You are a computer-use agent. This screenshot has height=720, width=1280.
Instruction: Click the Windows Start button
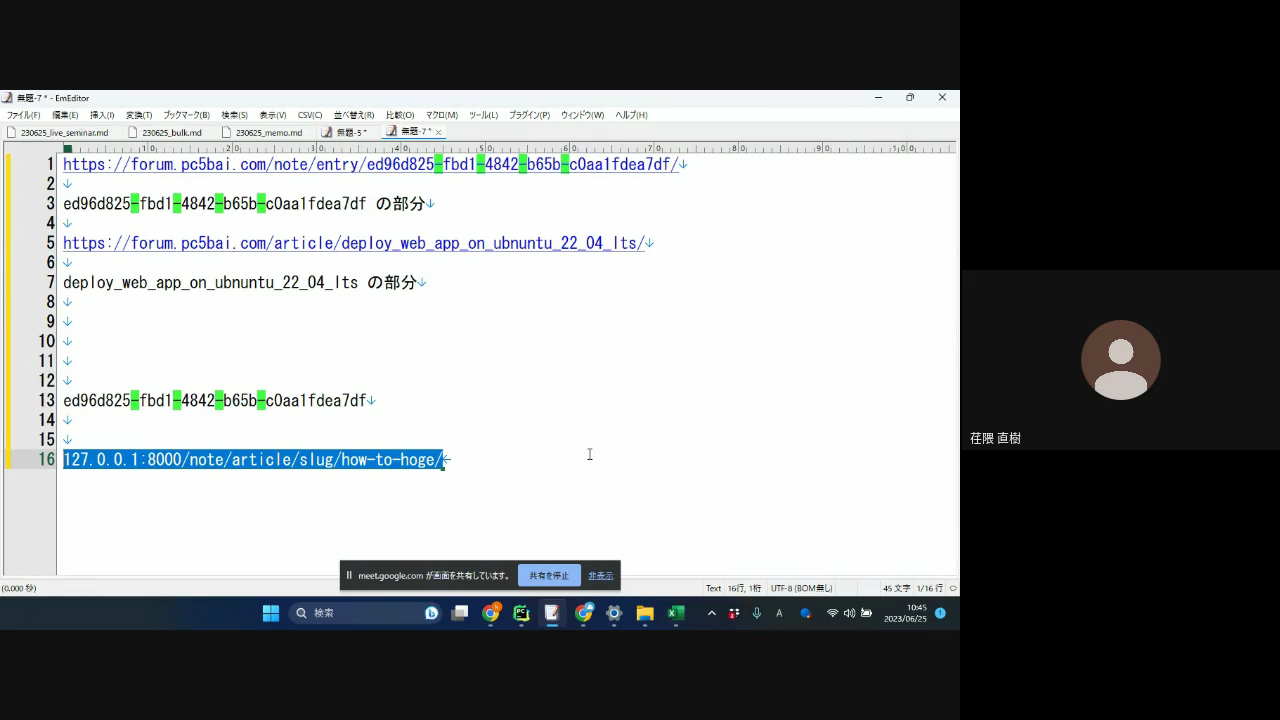[x=271, y=613]
